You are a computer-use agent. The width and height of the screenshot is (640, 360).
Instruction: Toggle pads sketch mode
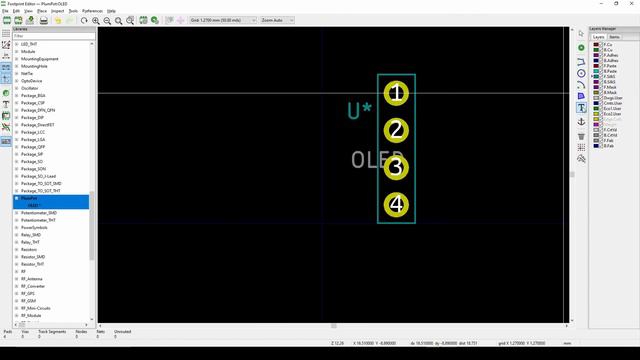click(6, 93)
